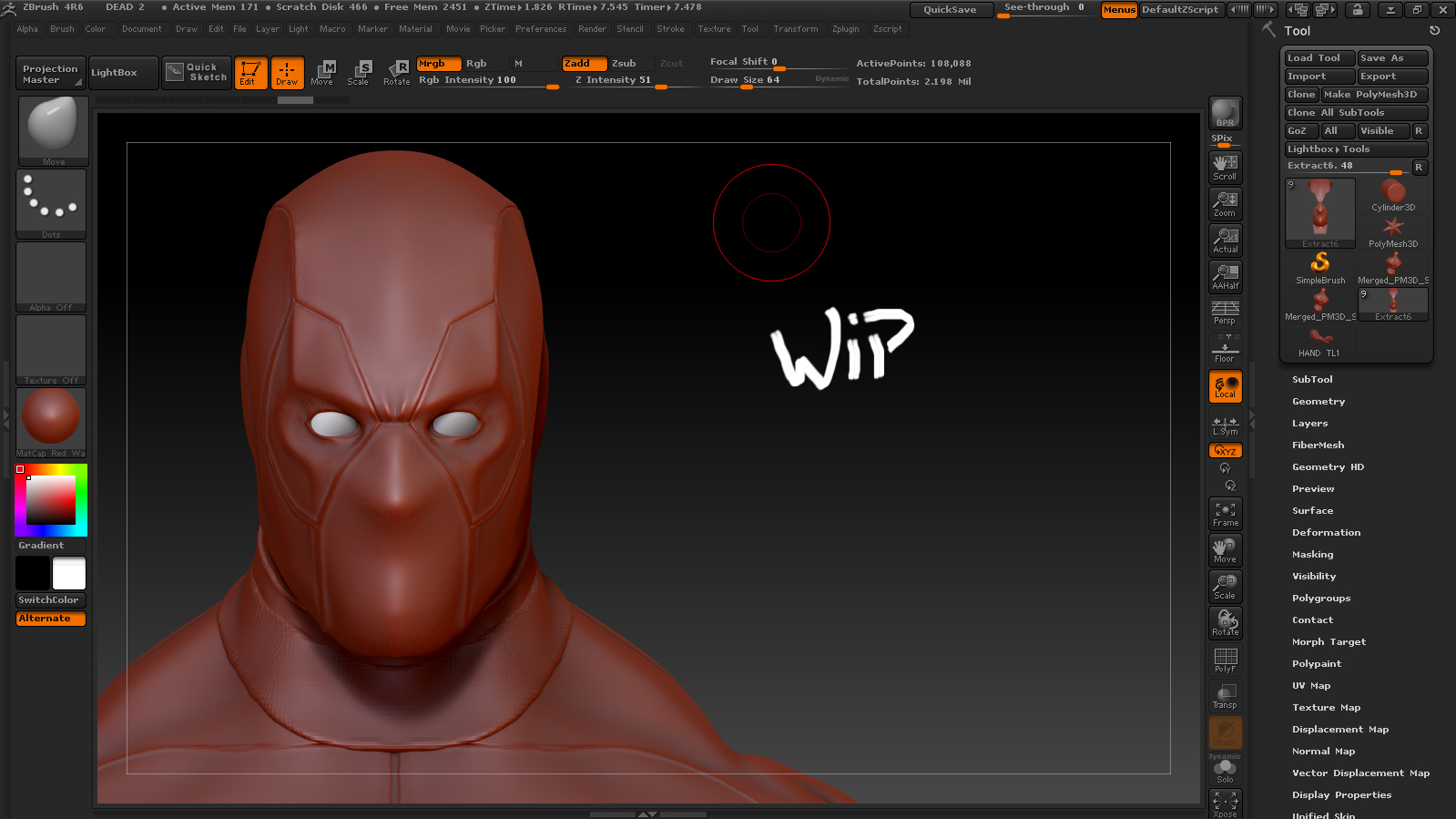Select the HAND TL1 tool
The height and width of the screenshot is (819, 1456).
tap(1320, 342)
